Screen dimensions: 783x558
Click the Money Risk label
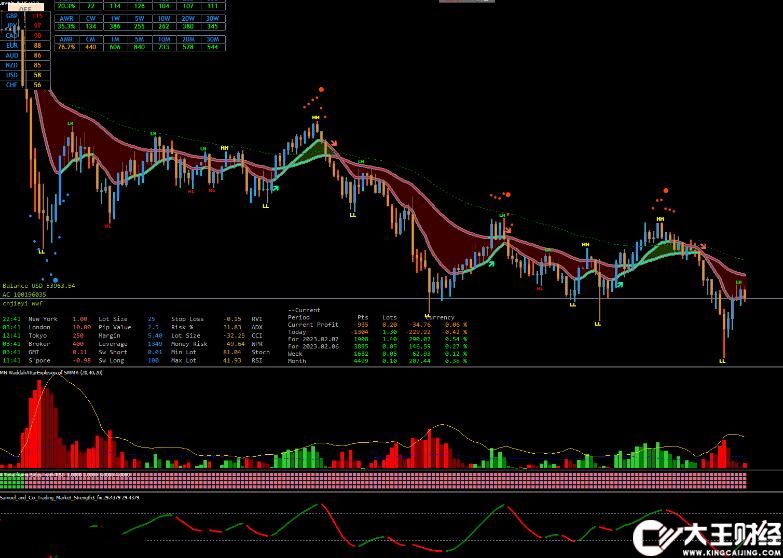coord(189,344)
